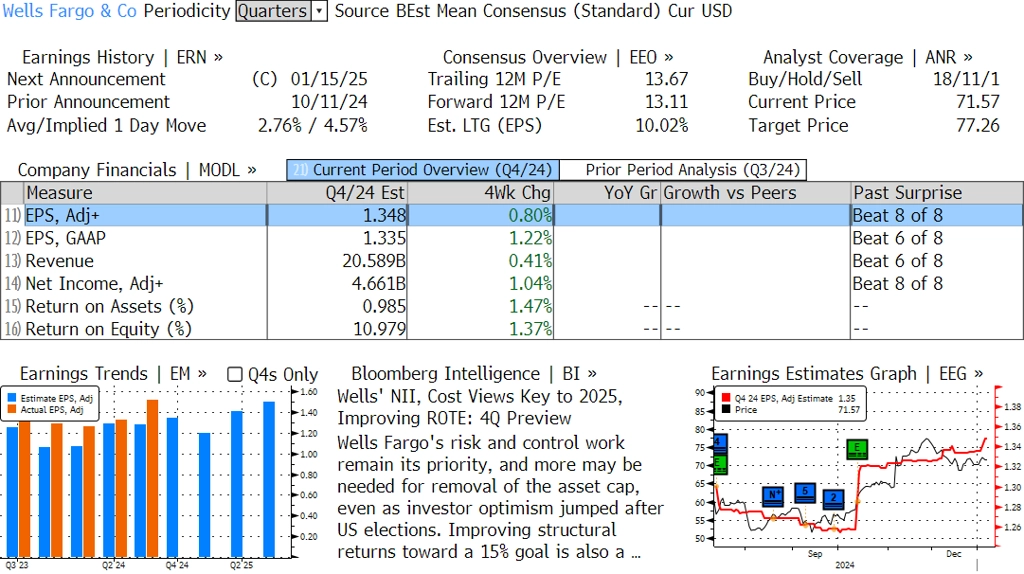The image size is (1024, 574).
Task: Click the Current Price value 71.57
Action: click(x=978, y=102)
